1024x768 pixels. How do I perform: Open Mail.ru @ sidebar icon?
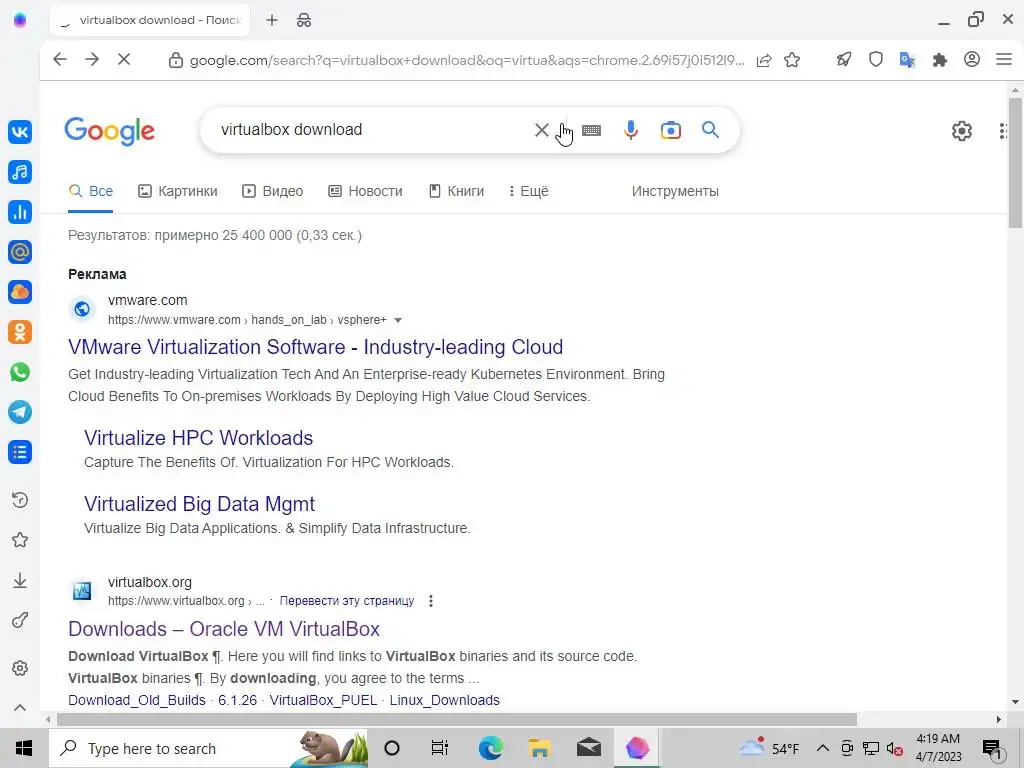click(x=20, y=251)
